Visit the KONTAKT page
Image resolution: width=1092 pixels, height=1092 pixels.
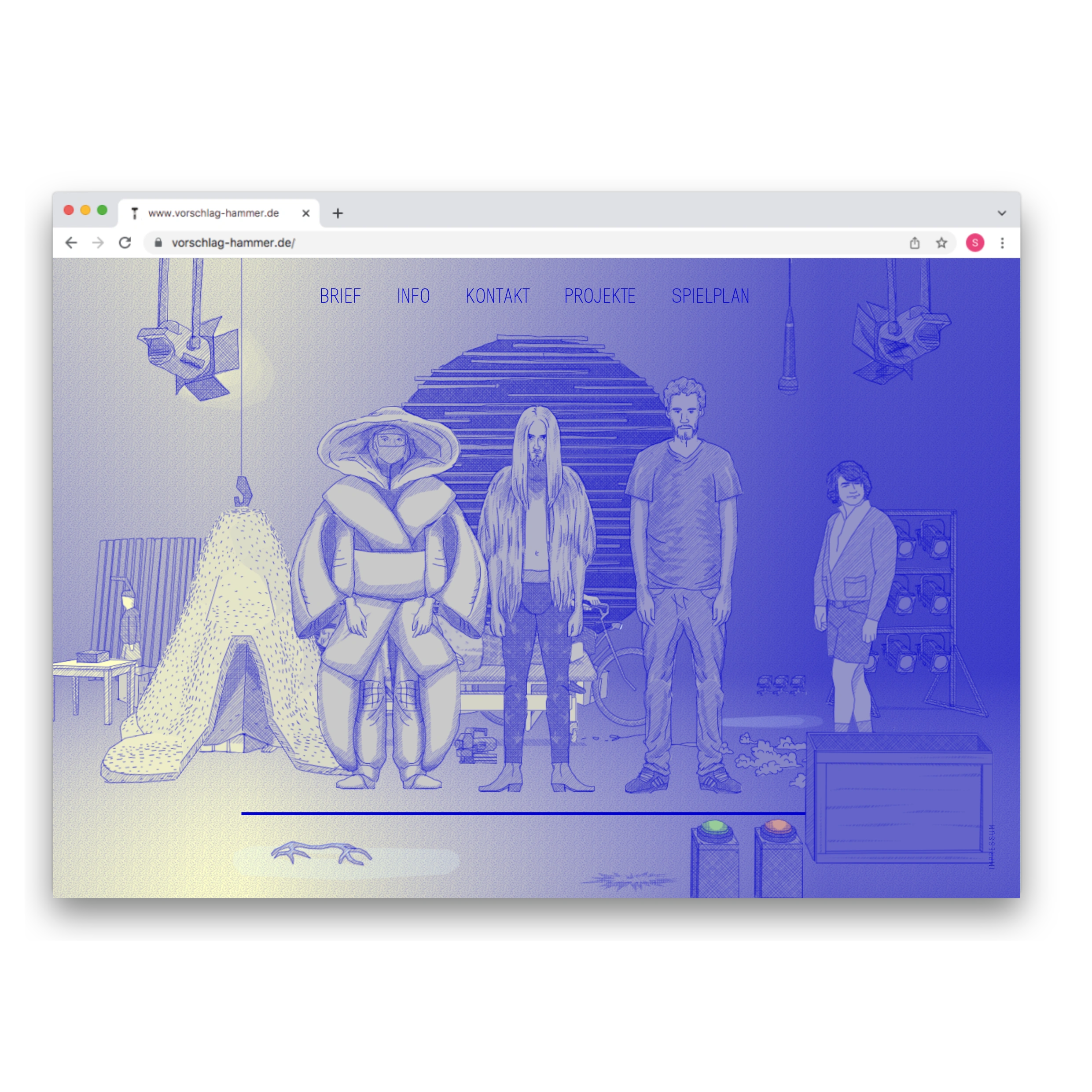[x=498, y=296]
